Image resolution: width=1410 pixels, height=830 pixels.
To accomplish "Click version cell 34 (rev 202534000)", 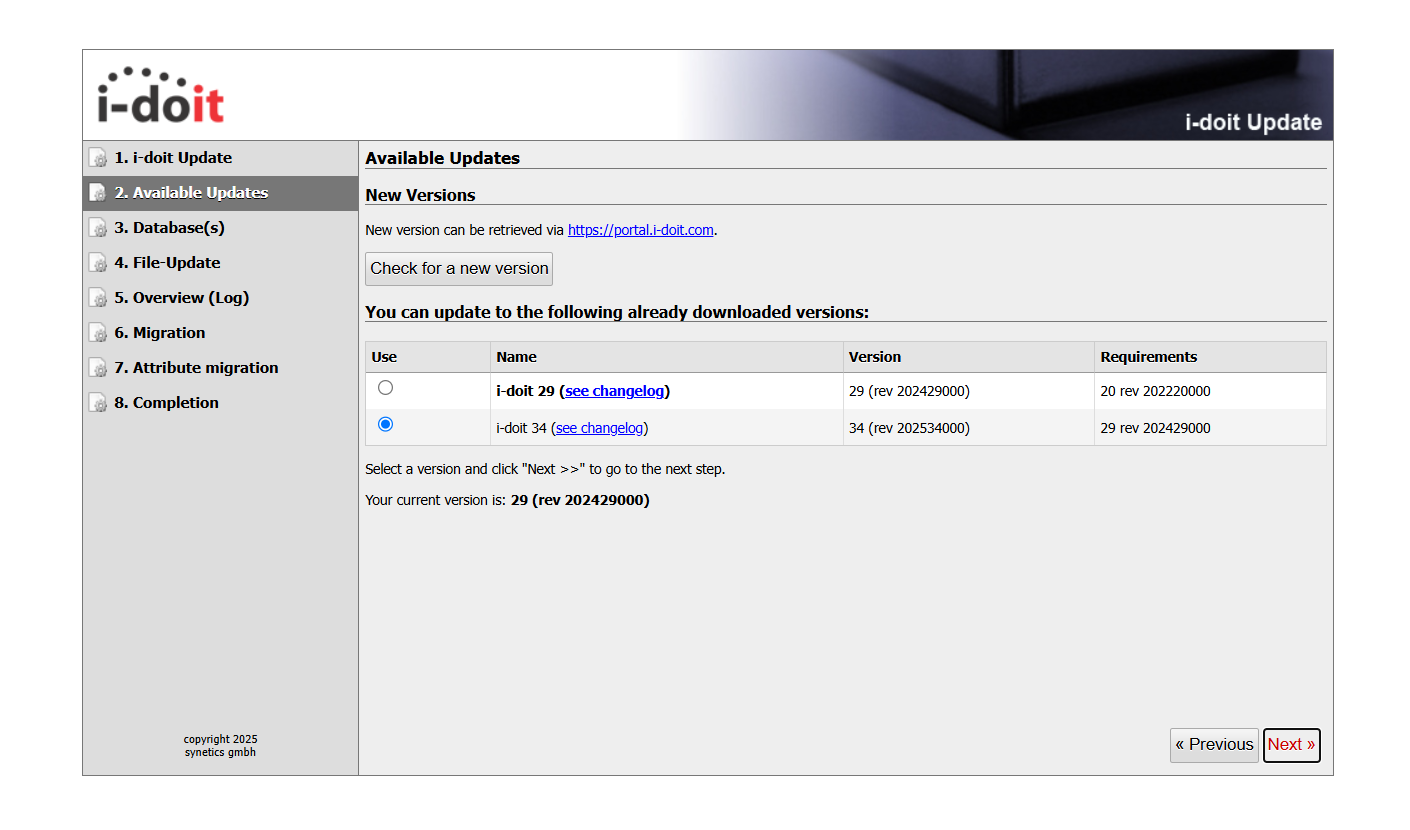I will pos(909,428).
